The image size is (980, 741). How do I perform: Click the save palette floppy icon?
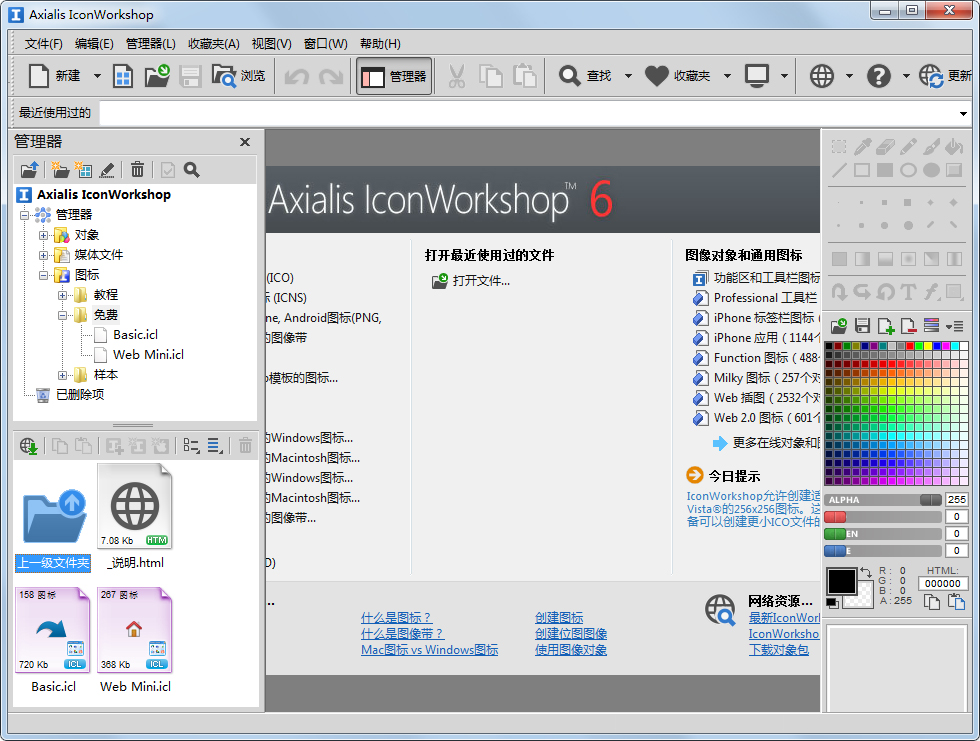(862, 326)
